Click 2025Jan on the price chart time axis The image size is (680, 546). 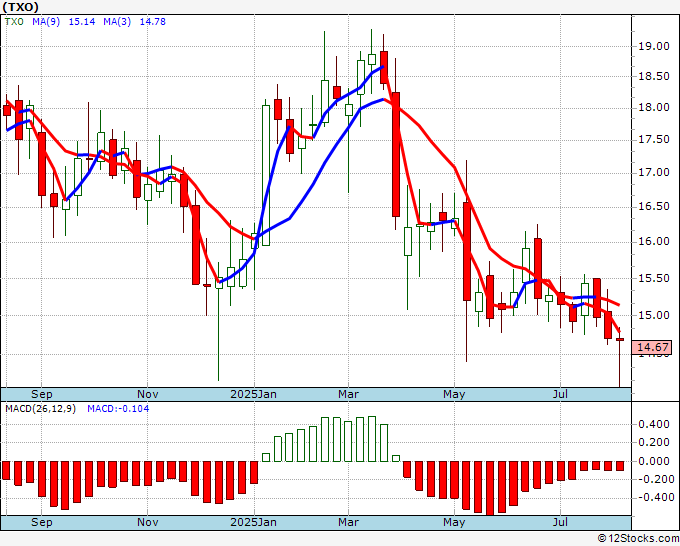coord(253,394)
